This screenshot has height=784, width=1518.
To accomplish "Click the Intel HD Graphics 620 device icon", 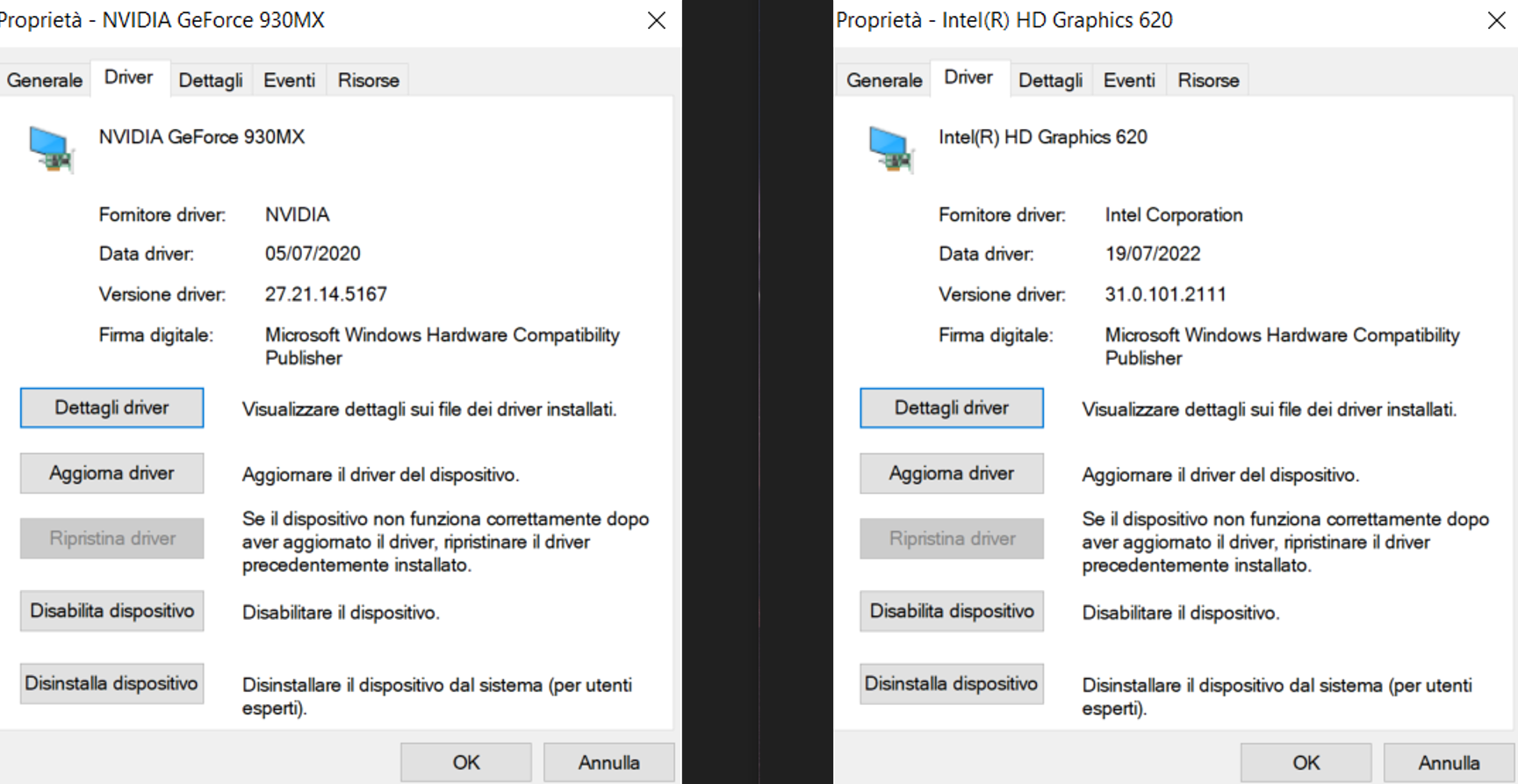I will coord(891,148).
